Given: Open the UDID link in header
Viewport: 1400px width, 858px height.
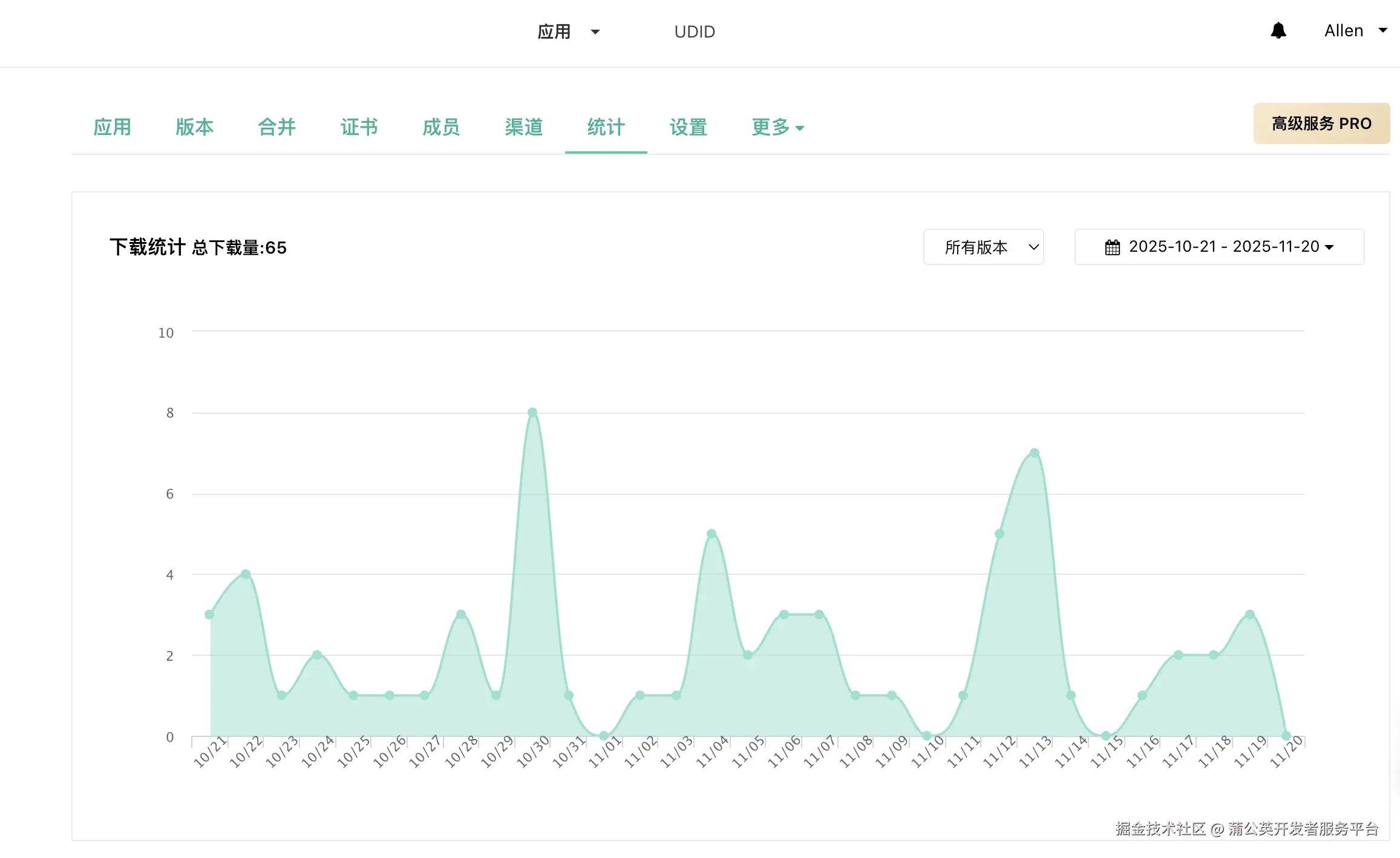Looking at the screenshot, I should 695,31.
